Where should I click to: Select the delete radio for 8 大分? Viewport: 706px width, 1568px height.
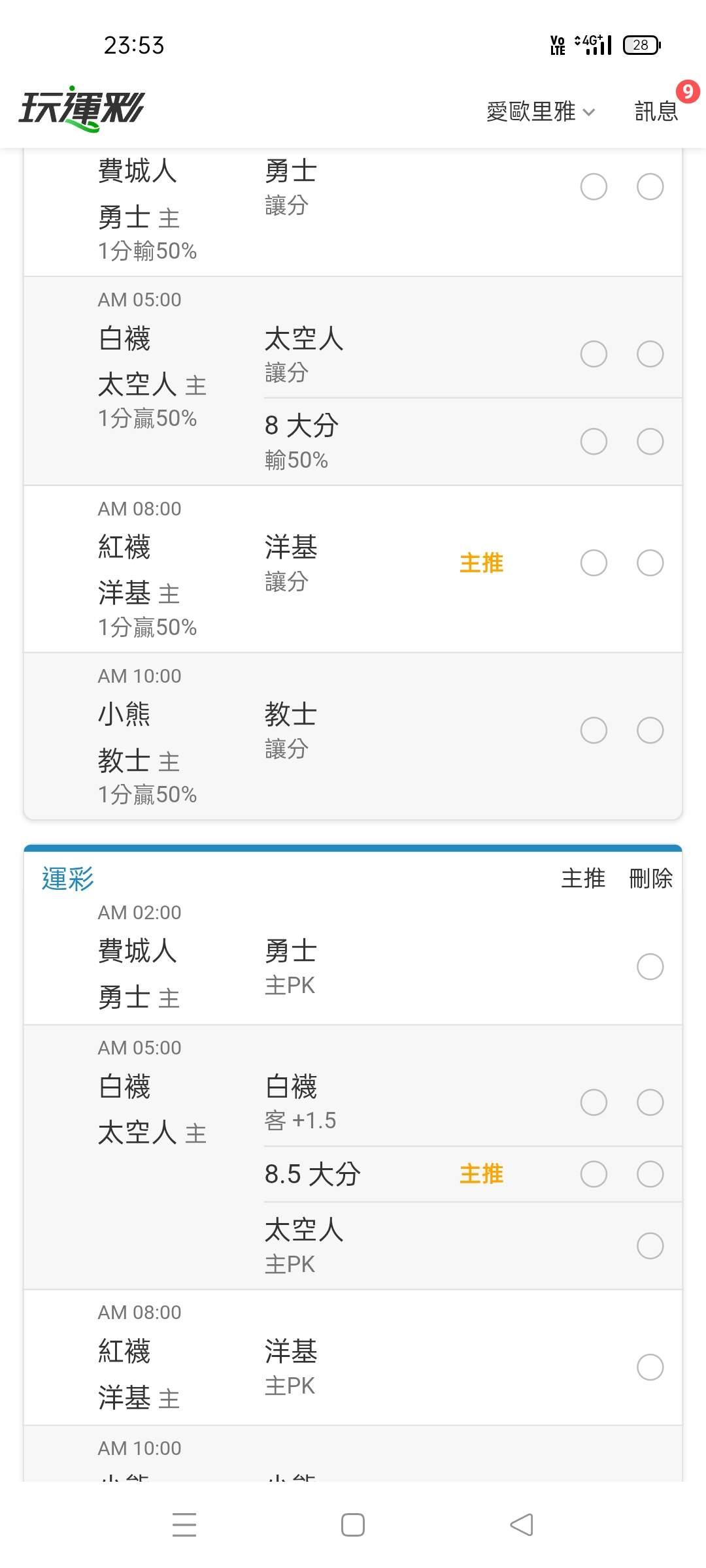[x=650, y=441]
